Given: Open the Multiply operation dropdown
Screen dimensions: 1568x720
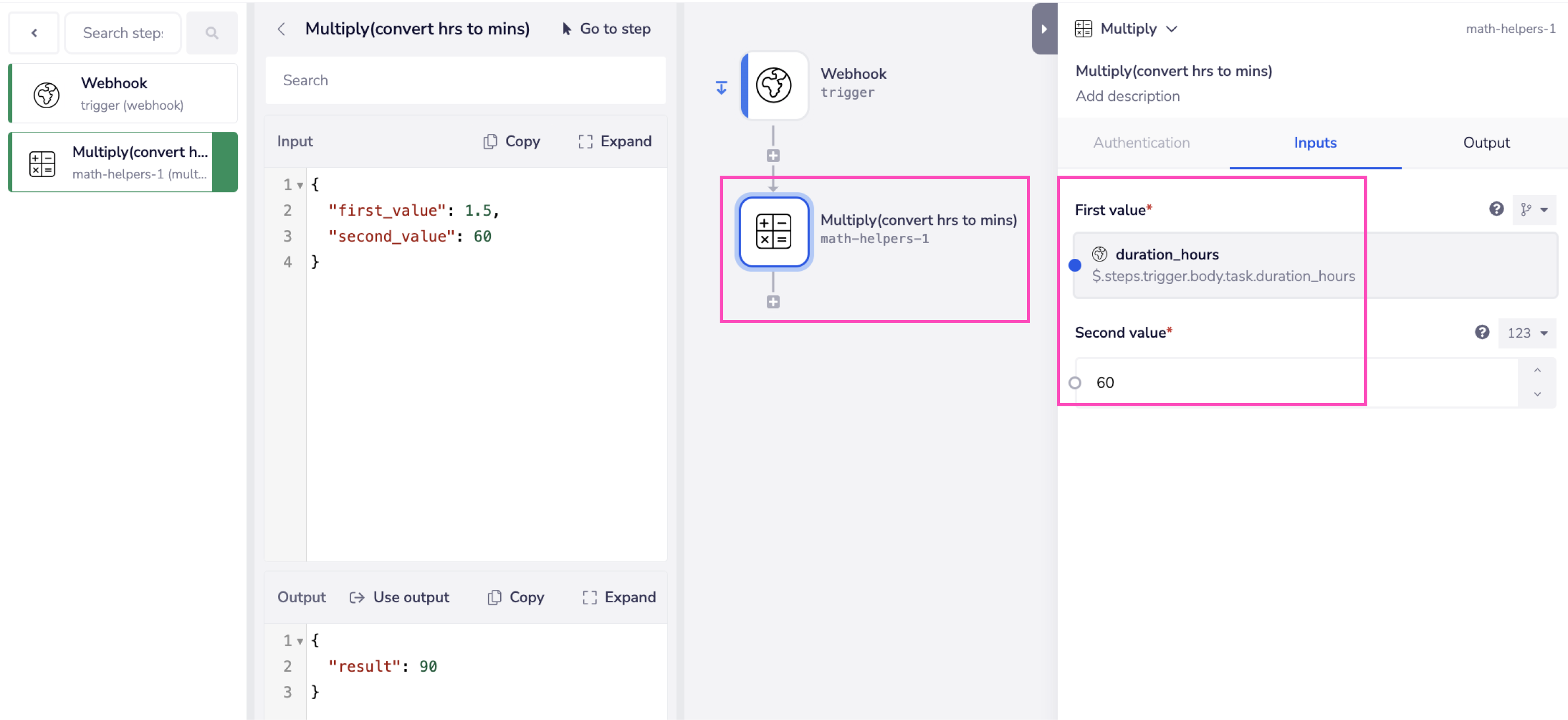Looking at the screenshot, I should (x=1171, y=29).
